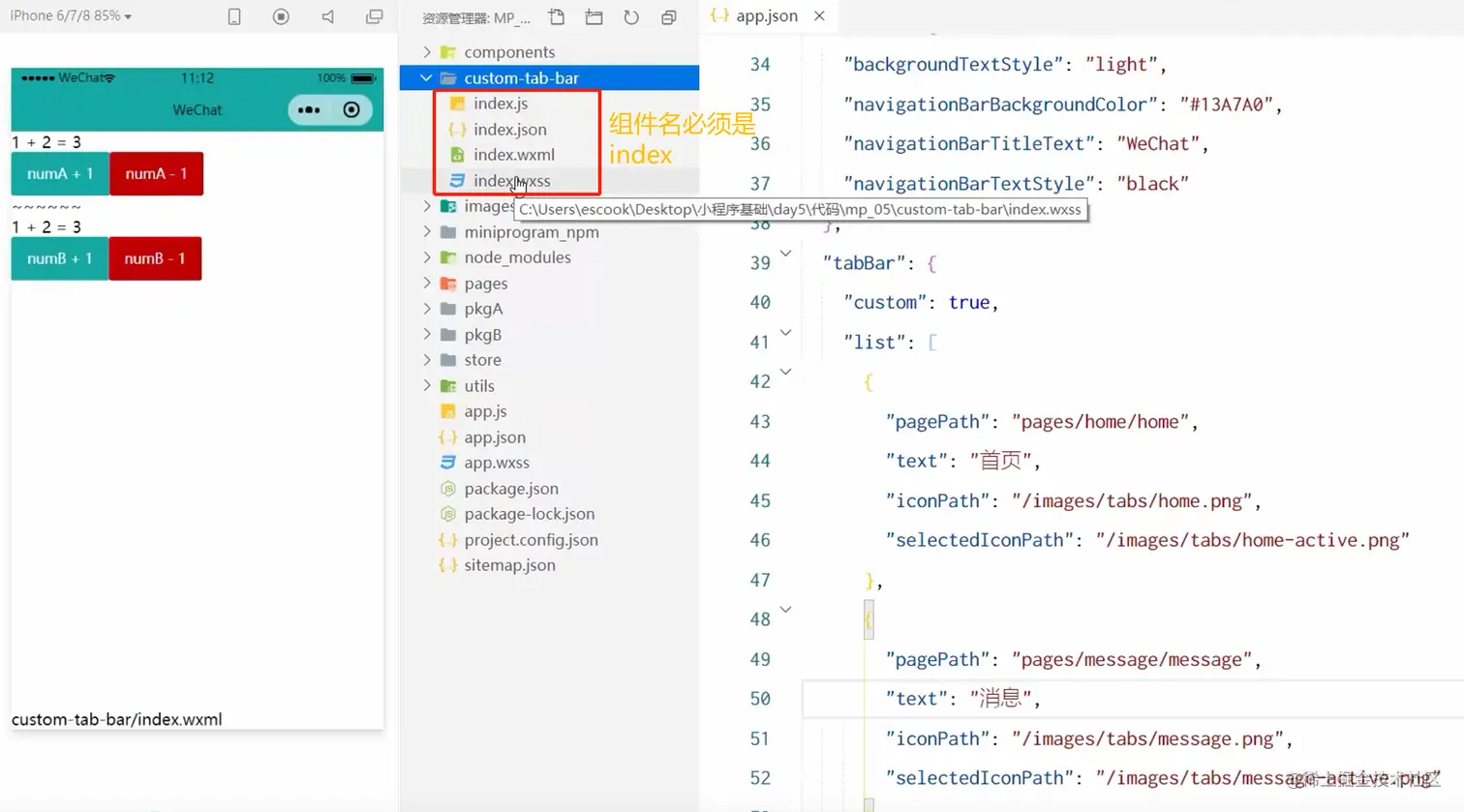This screenshot has height=812, width=1464.
Task: Fold the object at line 42
Action: point(785,372)
